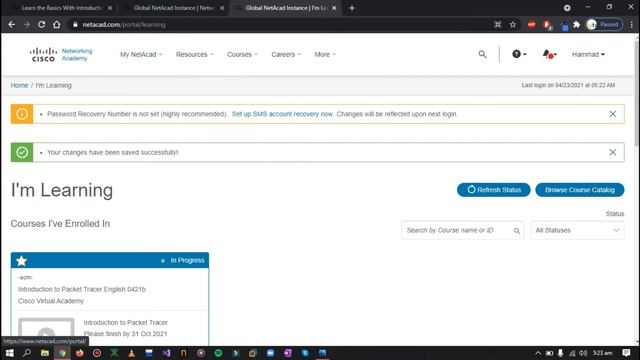Image resolution: width=640 pixels, height=360 pixels.
Task: Open the Chrome three-dot menu
Action: point(631,24)
